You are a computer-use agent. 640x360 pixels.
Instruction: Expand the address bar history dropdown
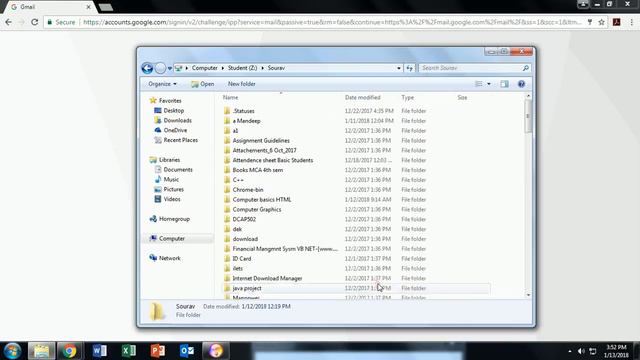point(399,68)
